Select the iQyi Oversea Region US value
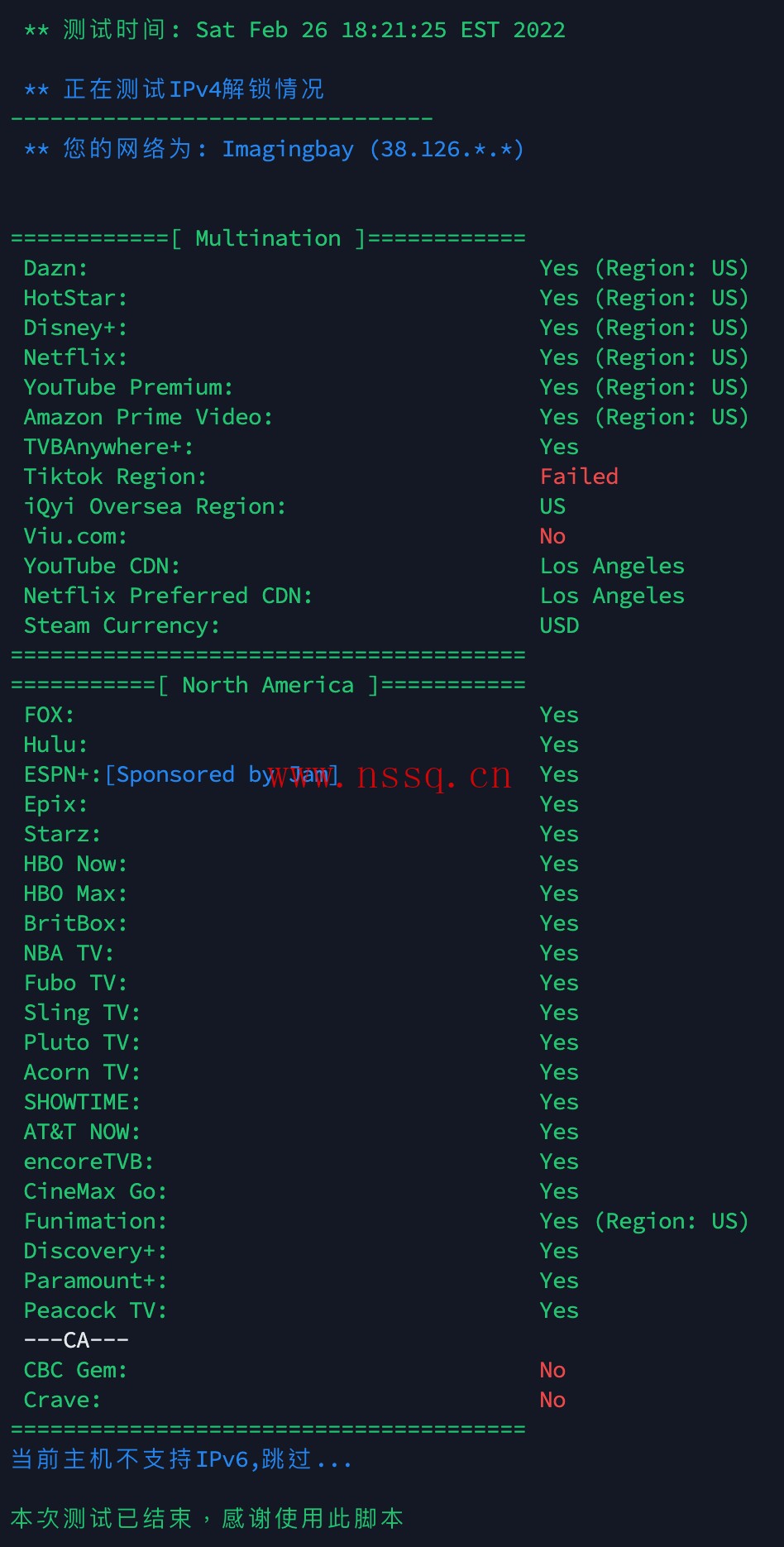The width and height of the screenshot is (784, 1547). 552,506
